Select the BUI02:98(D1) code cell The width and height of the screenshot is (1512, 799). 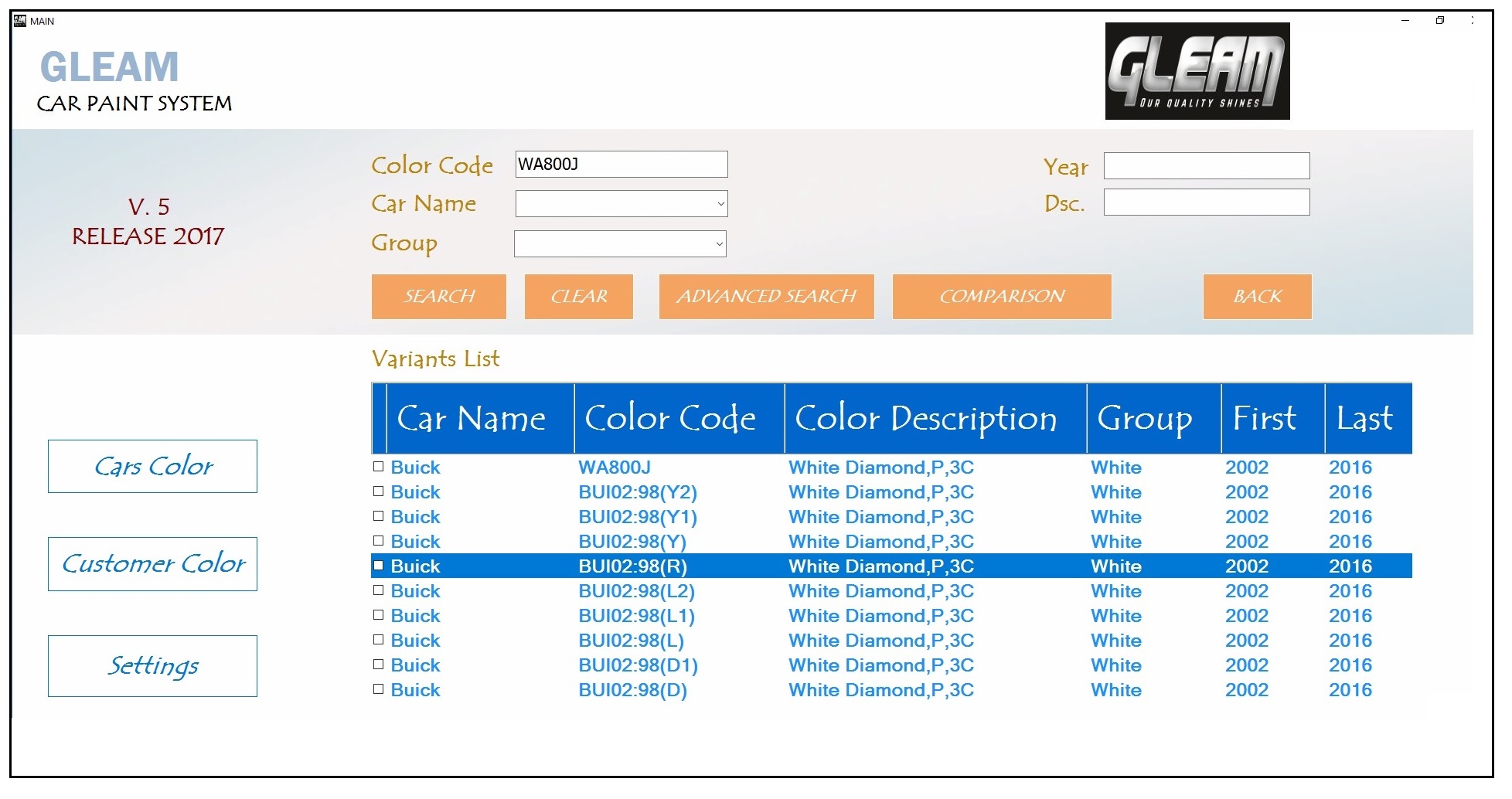click(x=638, y=665)
